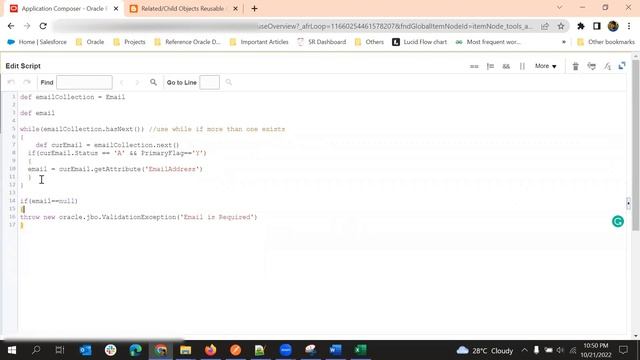This screenshot has width=640, height=360.
Task: Click the page vertical scrollbar thumb
Action: (x=636, y=145)
